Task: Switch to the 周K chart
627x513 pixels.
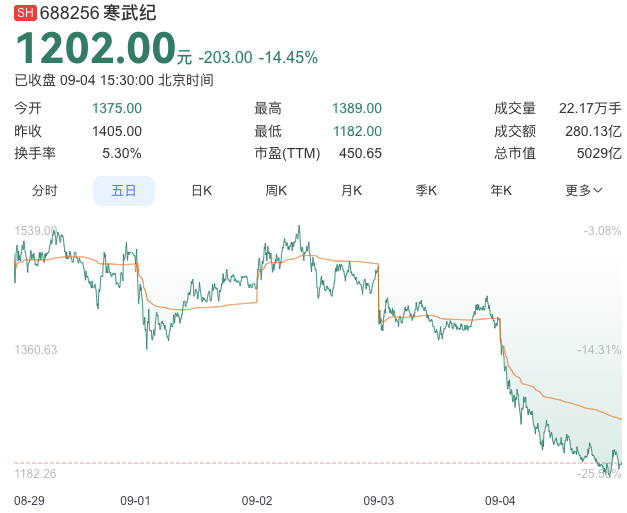Action: coord(276,190)
